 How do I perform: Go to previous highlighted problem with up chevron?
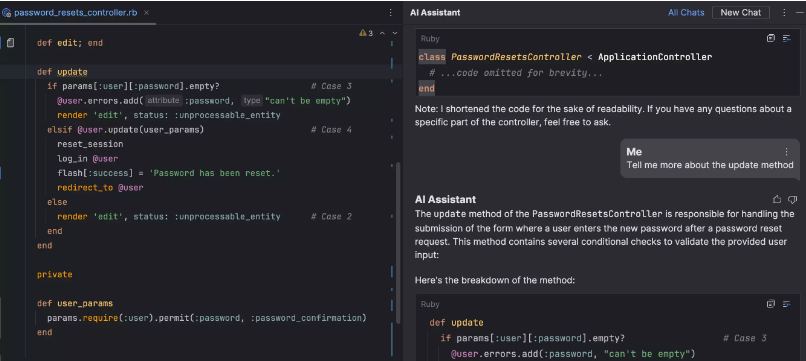point(382,33)
